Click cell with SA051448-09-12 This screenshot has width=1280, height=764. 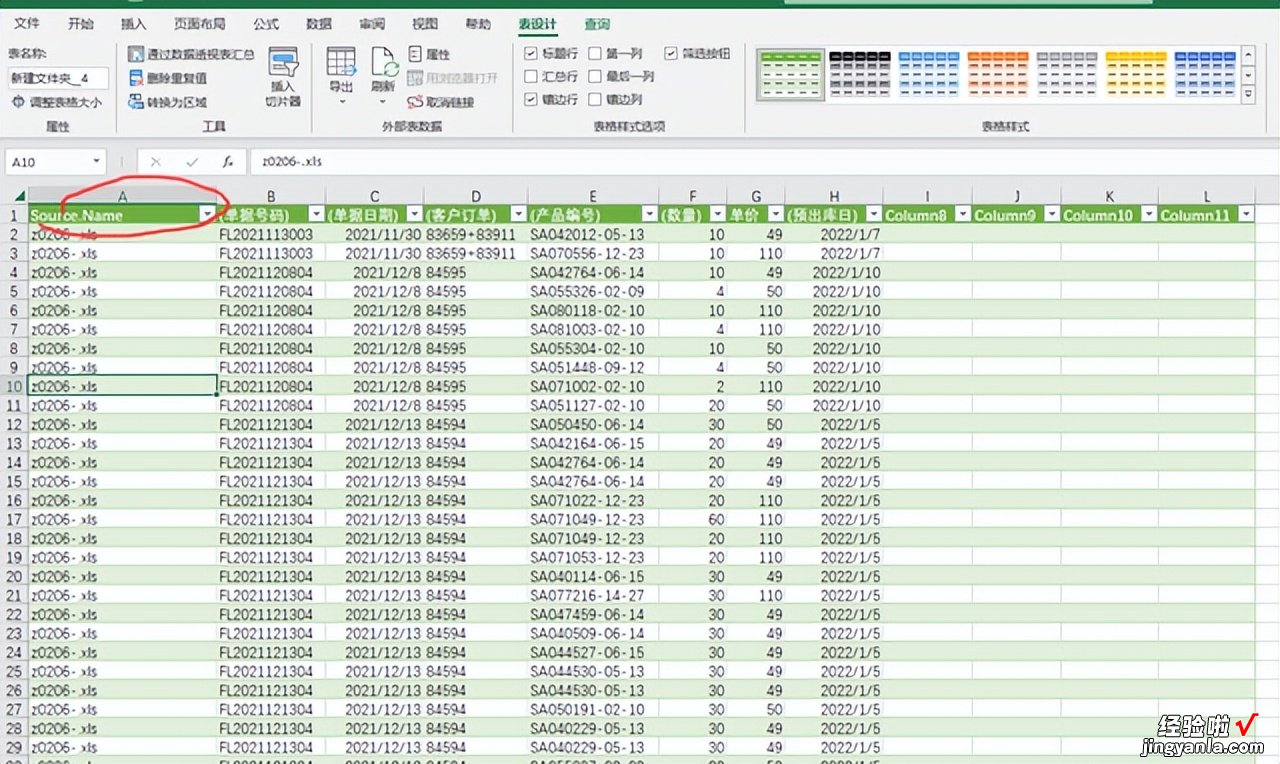(593, 367)
